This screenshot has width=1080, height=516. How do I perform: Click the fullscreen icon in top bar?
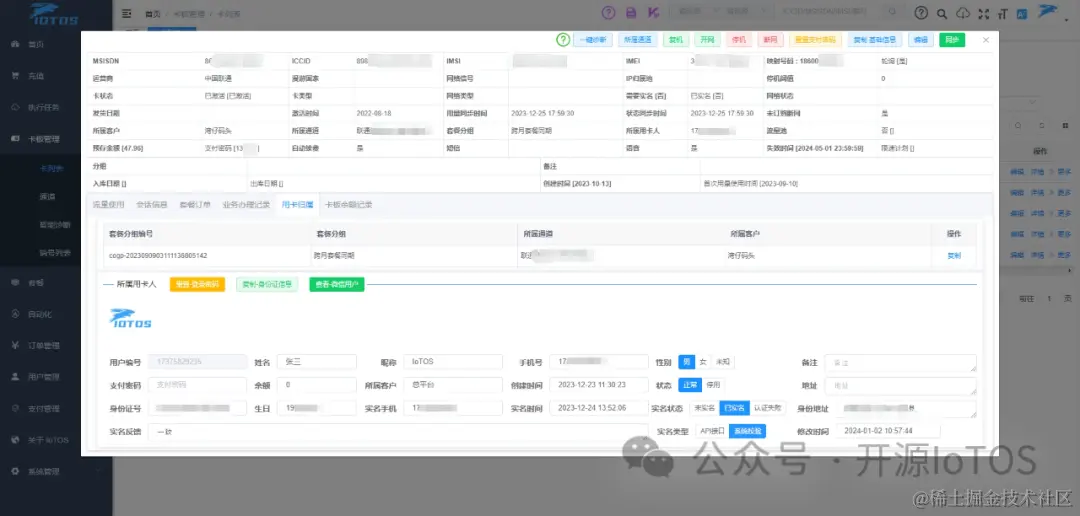tap(983, 12)
